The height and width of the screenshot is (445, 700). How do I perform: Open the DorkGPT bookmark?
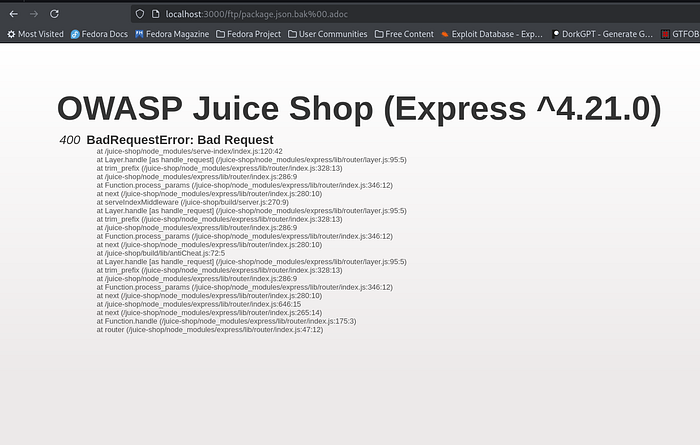click(x=602, y=34)
